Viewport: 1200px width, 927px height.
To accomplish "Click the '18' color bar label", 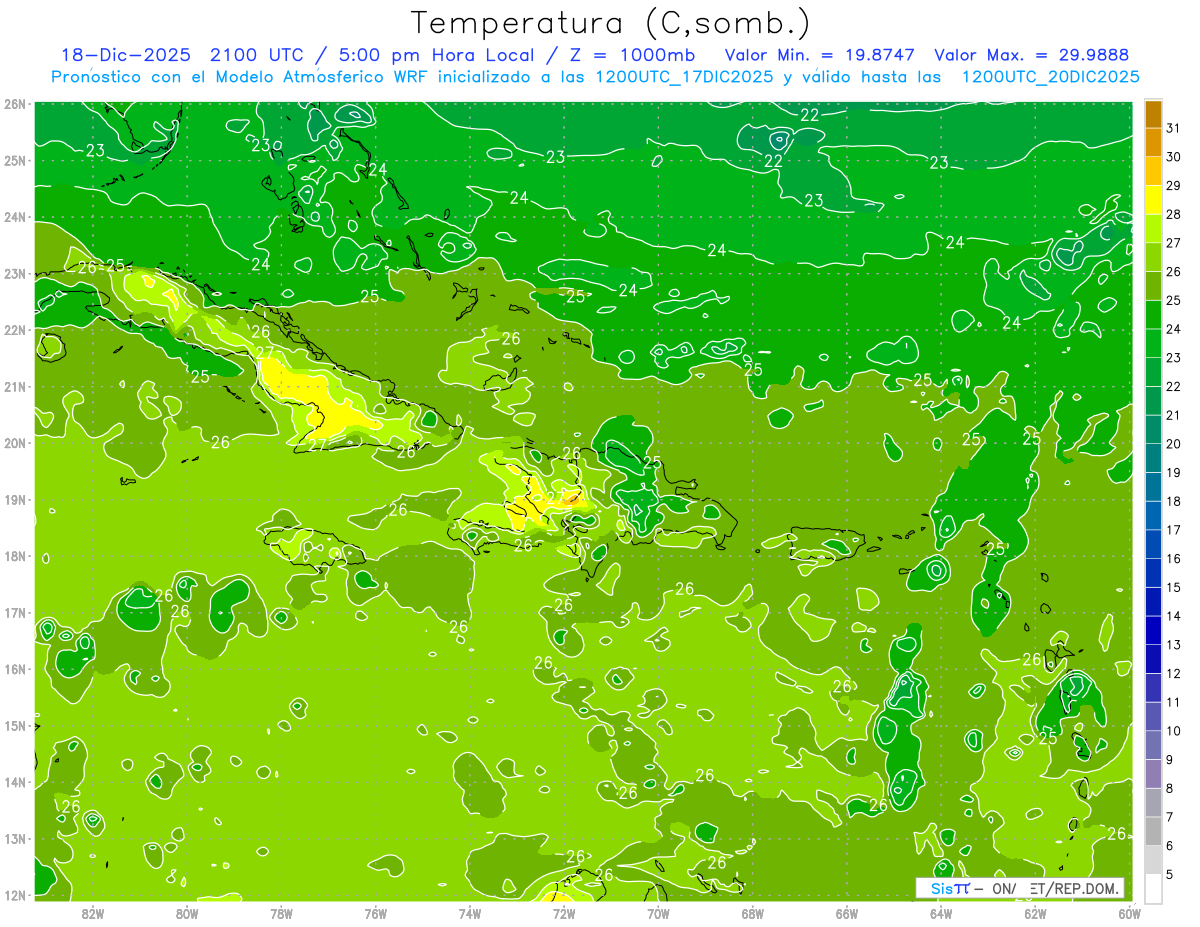I will coord(1173,501).
